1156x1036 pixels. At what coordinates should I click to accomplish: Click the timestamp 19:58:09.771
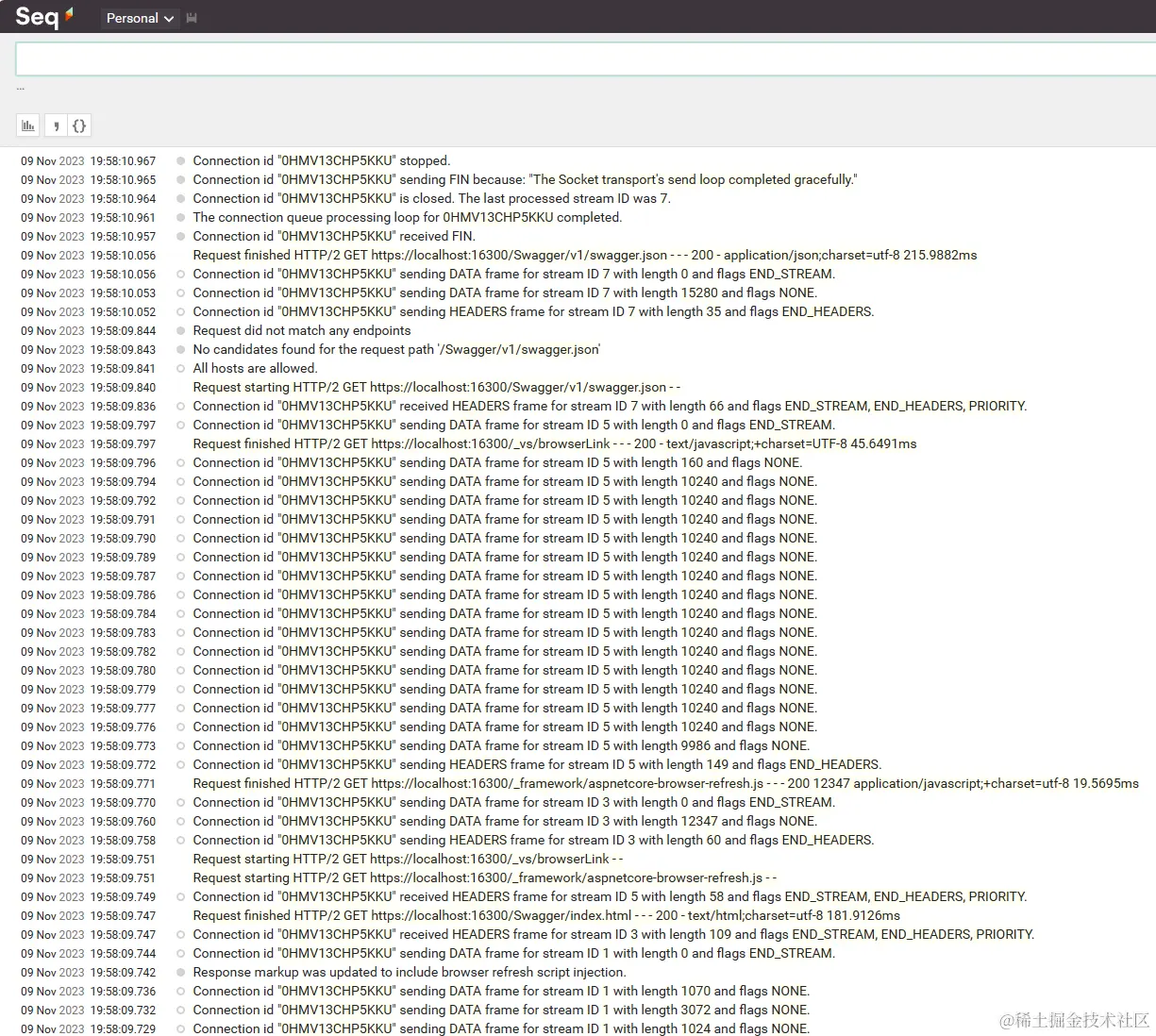coord(124,784)
